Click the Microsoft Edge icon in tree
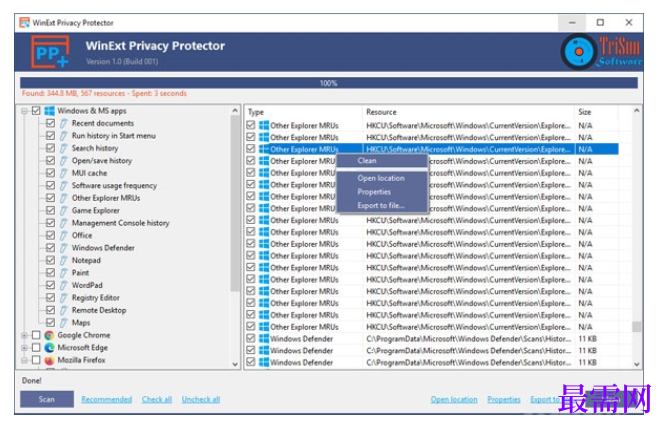Viewport: 670px width, 430px height. click(50, 348)
